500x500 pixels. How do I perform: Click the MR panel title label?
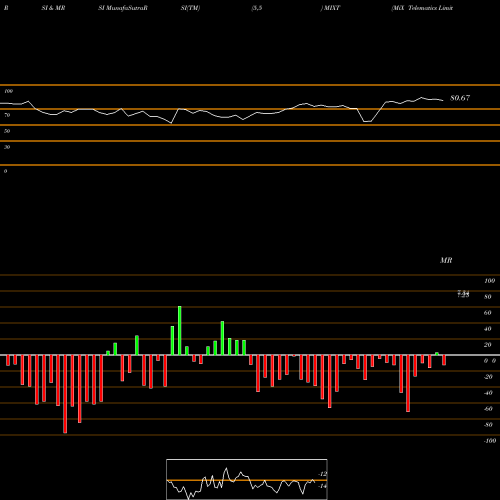pyautogui.click(x=446, y=260)
